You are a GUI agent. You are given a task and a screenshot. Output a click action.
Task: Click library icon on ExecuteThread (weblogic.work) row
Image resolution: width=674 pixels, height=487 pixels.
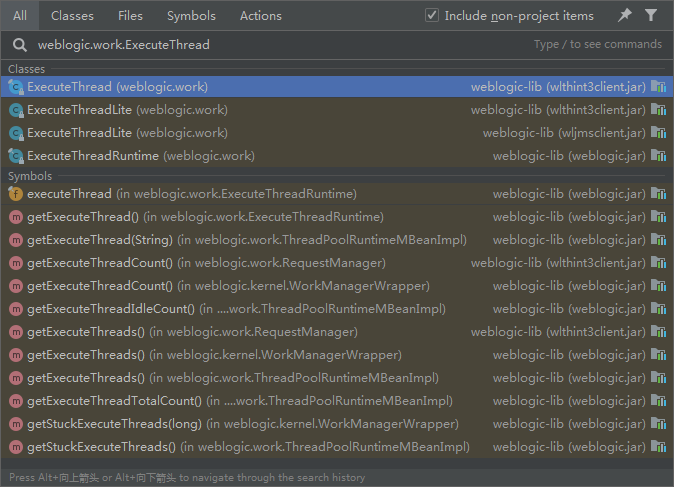[659, 86]
